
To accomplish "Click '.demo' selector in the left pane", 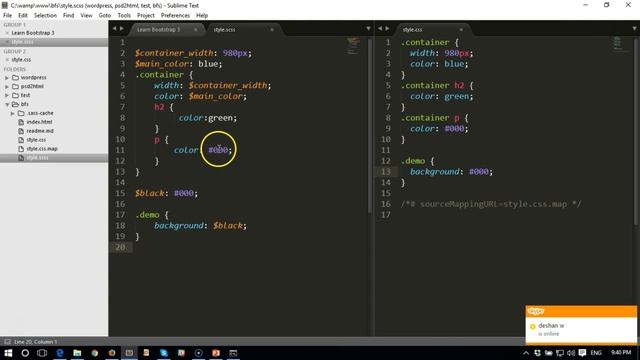I will (x=147, y=215).
